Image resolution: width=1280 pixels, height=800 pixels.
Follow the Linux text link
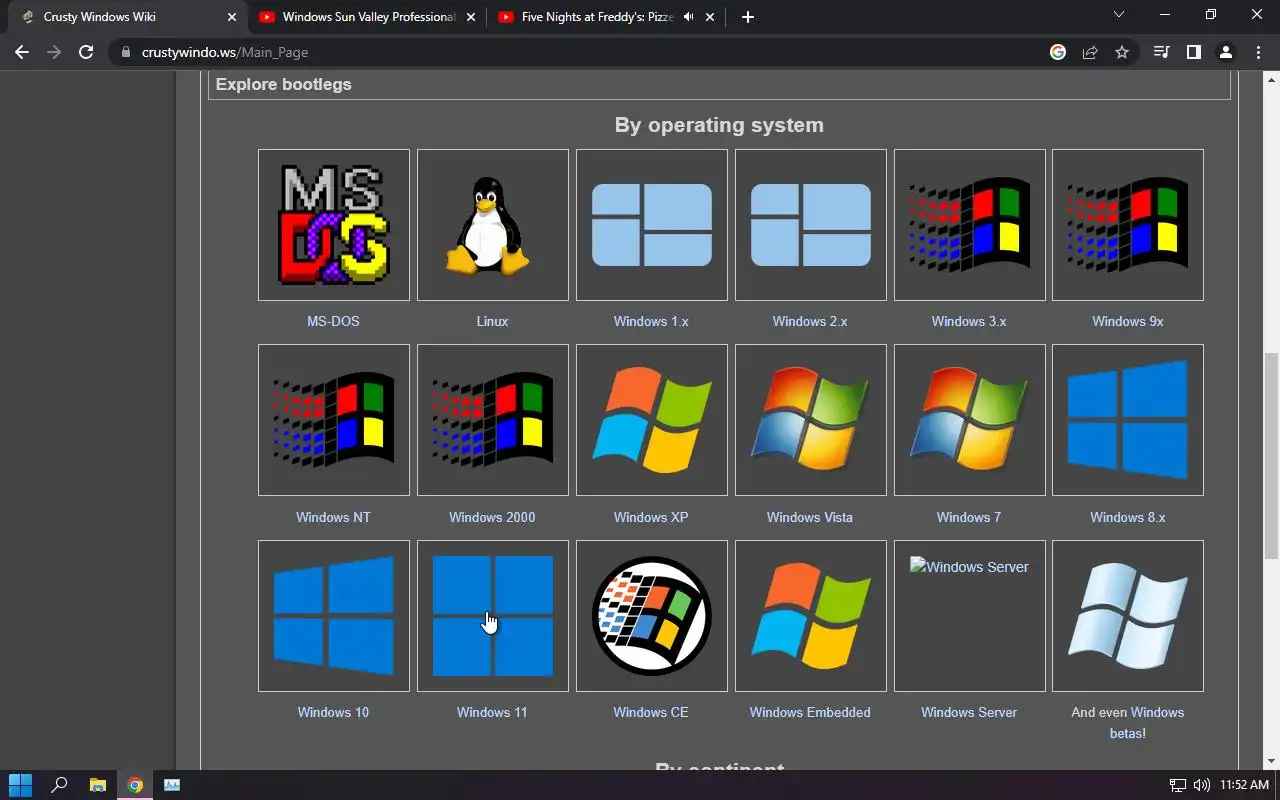[x=492, y=321]
